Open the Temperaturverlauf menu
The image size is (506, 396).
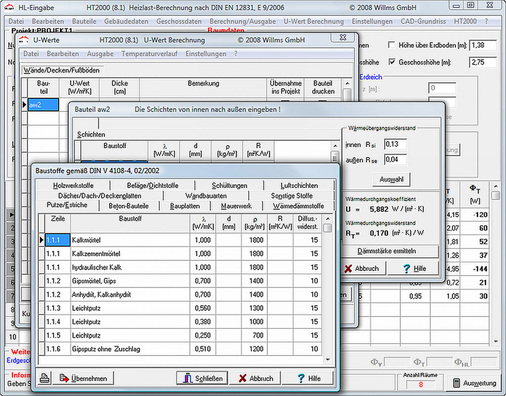click(x=149, y=54)
